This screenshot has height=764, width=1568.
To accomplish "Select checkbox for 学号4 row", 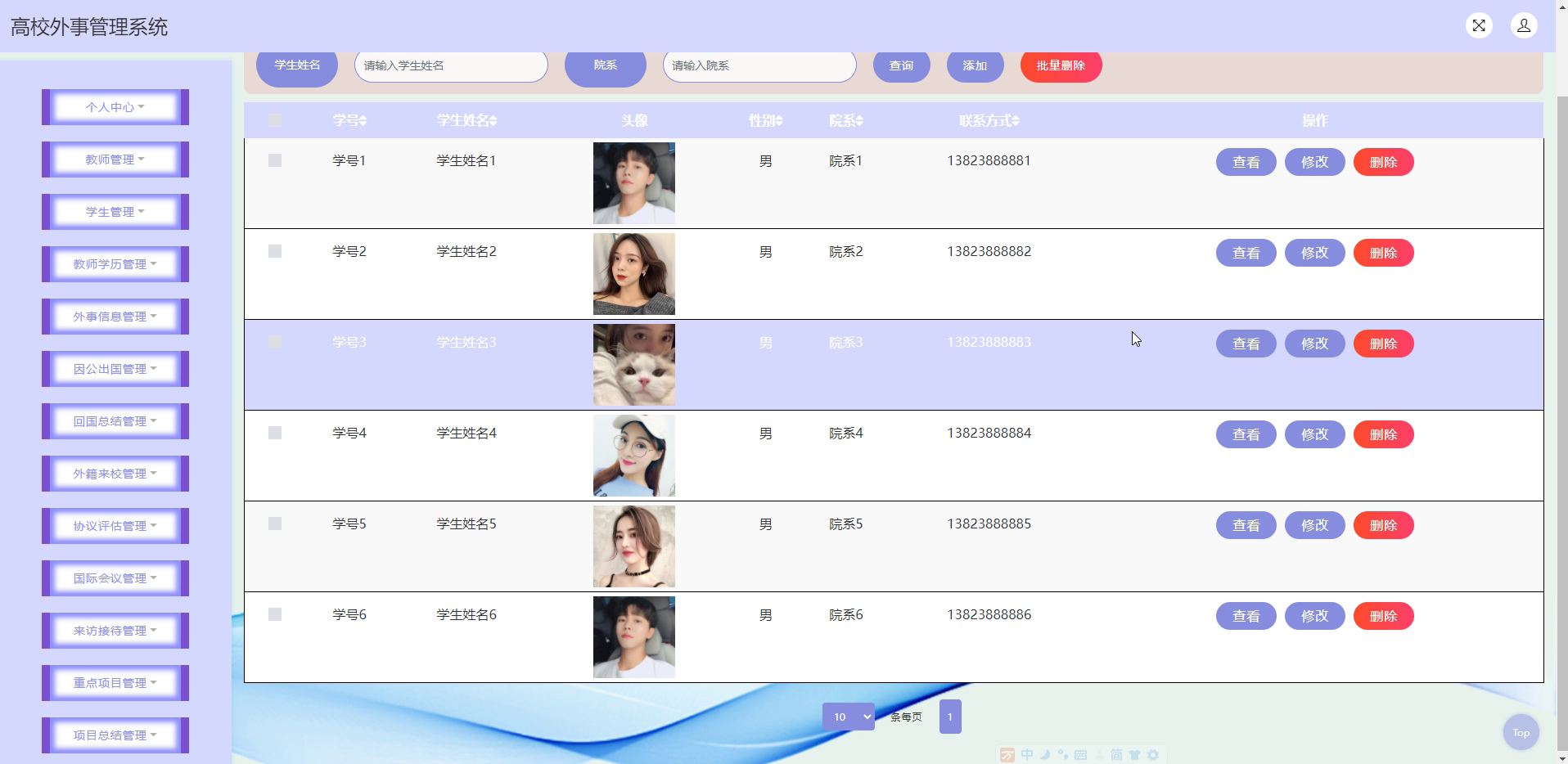I will pyautogui.click(x=275, y=433).
